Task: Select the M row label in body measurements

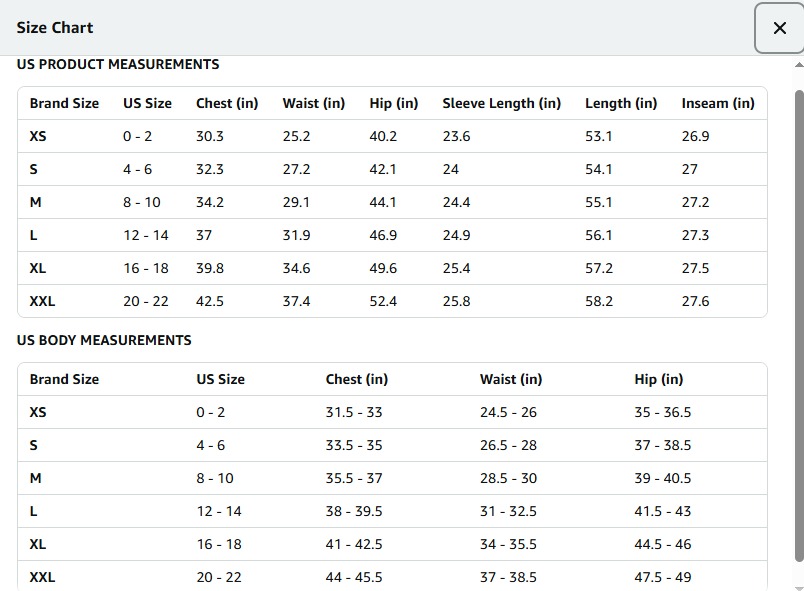Action: tap(36, 478)
